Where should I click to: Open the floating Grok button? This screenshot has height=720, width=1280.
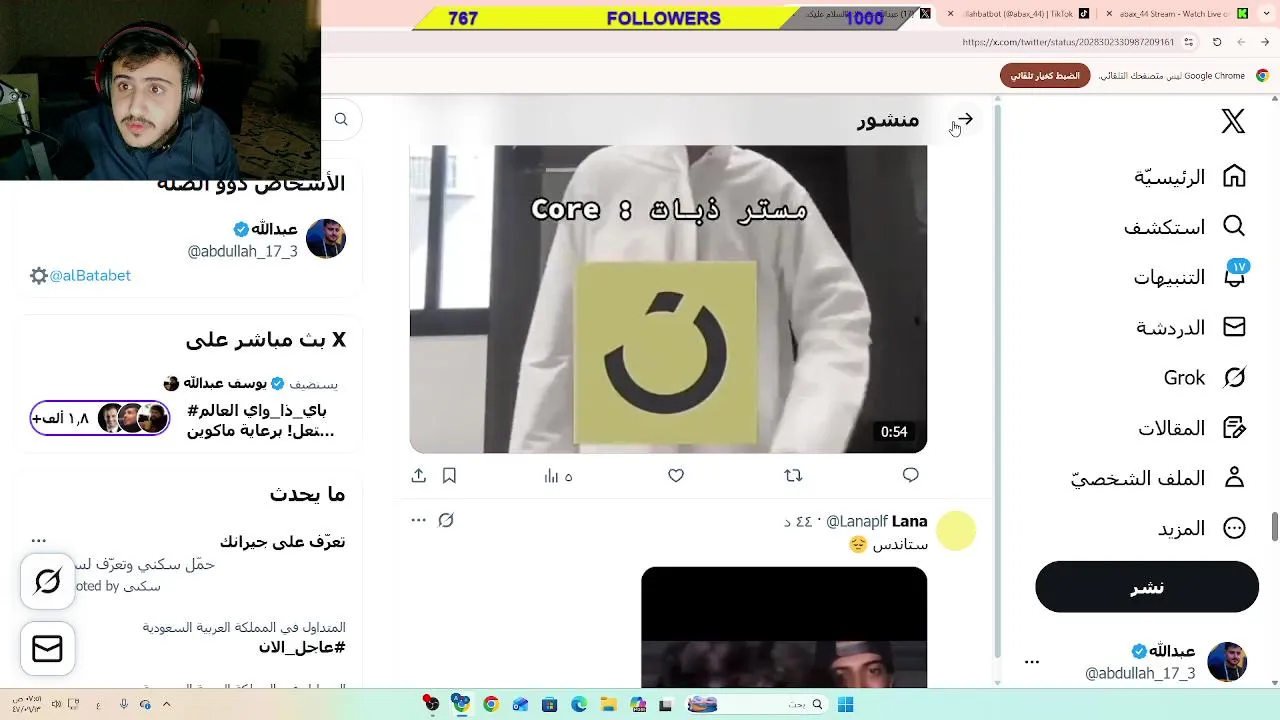47,581
